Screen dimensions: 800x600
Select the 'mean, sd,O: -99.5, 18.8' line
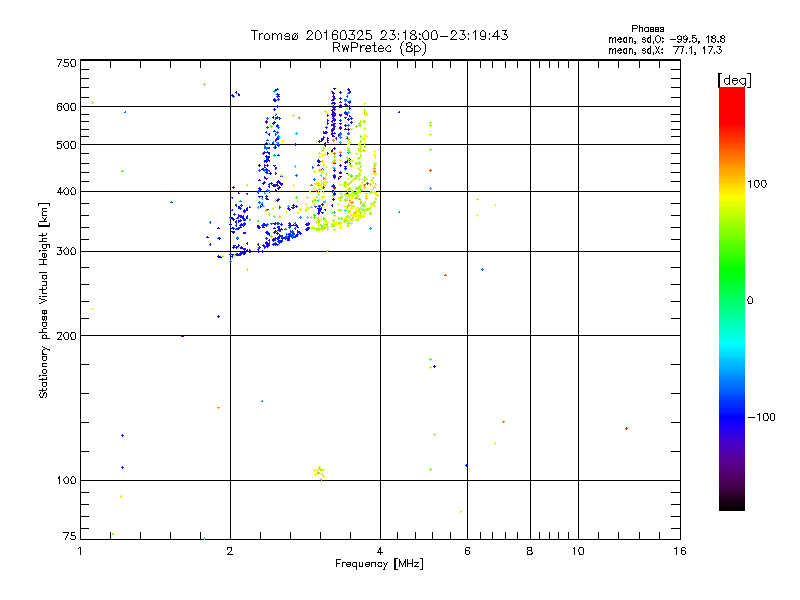tap(666, 39)
